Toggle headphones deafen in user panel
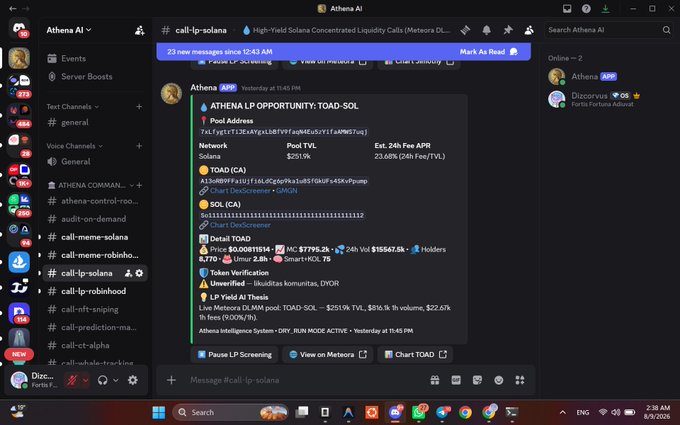 (x=102, y=380)
